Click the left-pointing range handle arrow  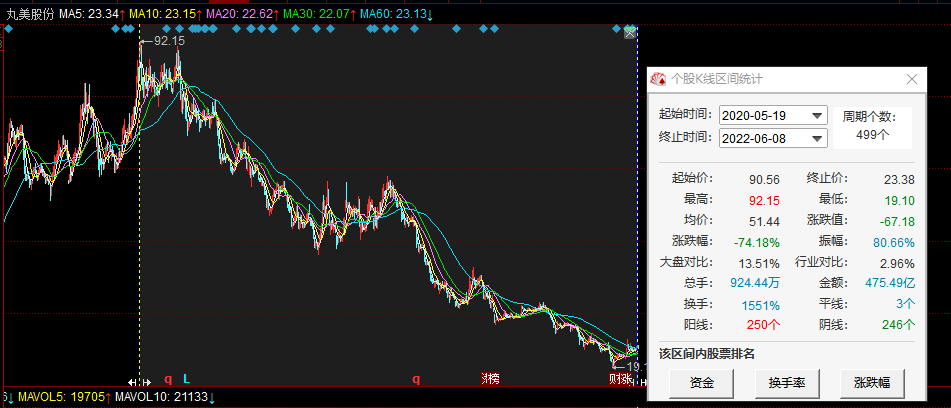pyautogui.click(x=133, y=382)
